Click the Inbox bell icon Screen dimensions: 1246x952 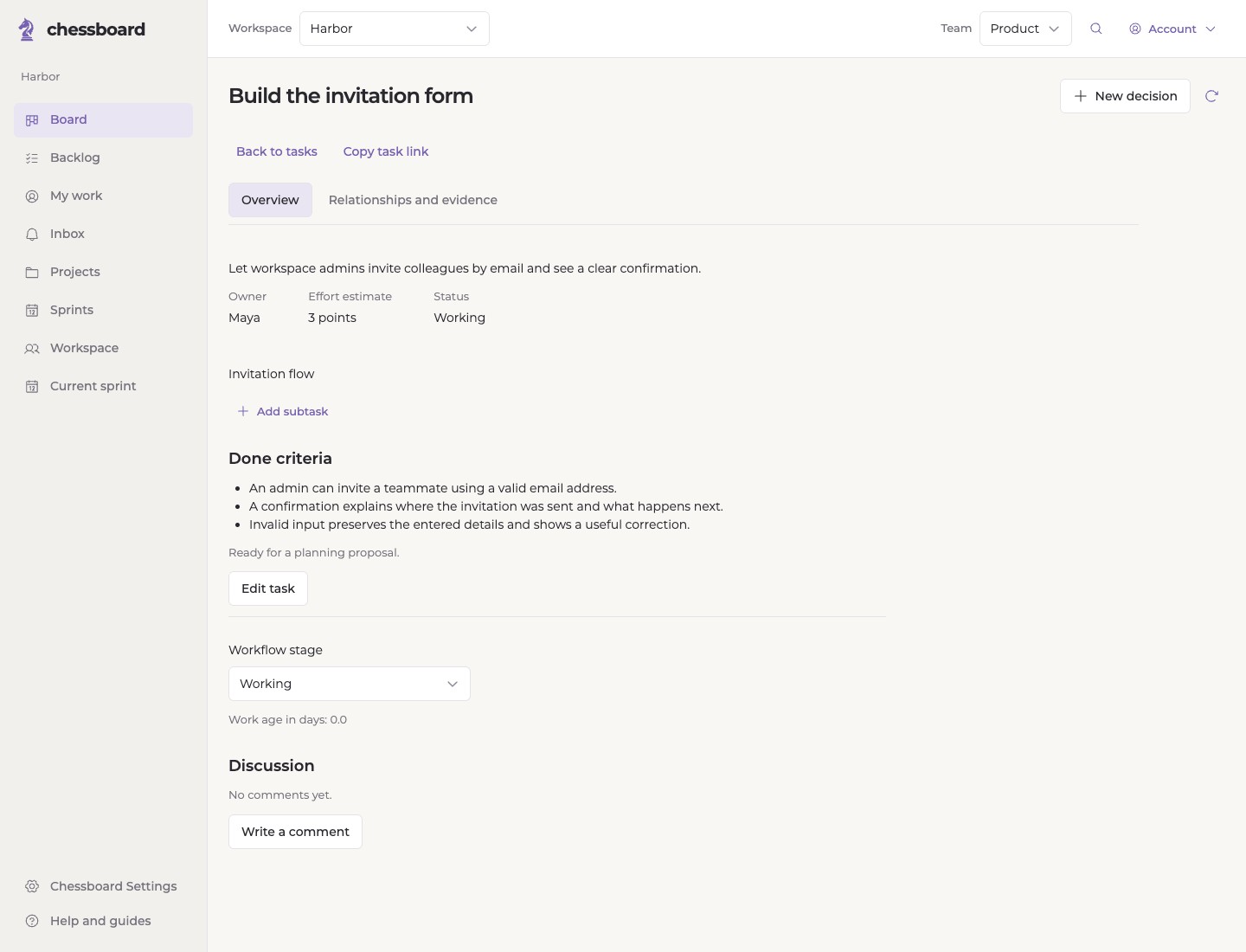[32, 235]
